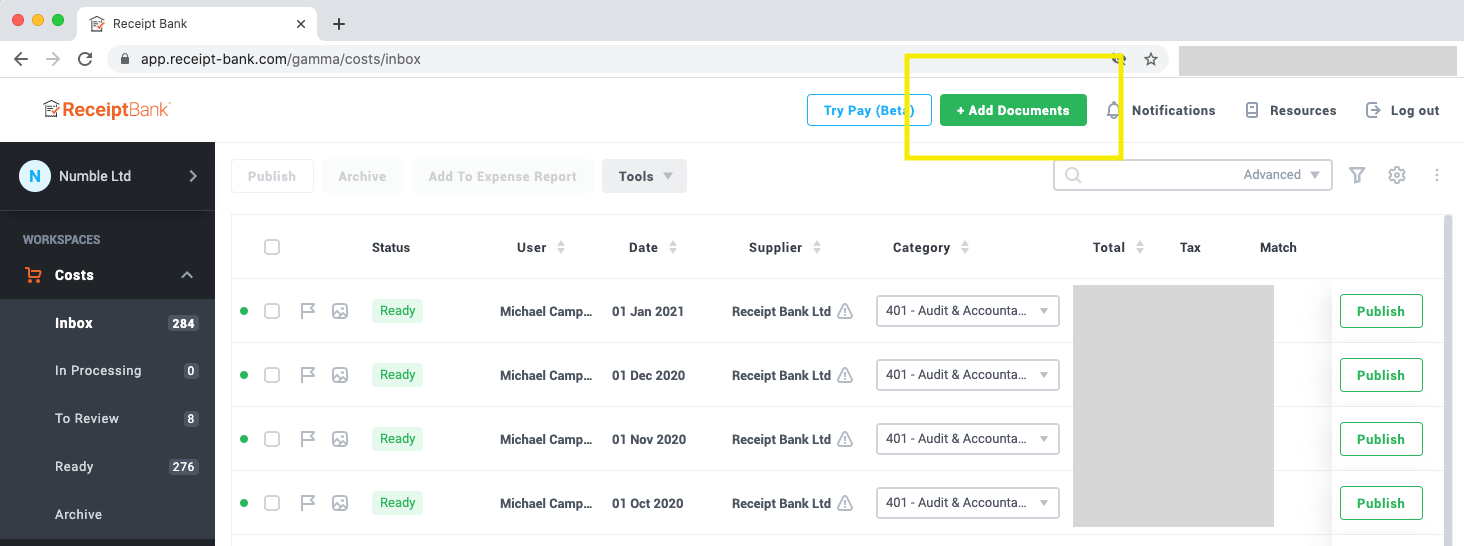This screenshot has height=546, width=1464.
Task: Select the 01 Dec 2020 row checkbox
Action: (x=272, y=375)
